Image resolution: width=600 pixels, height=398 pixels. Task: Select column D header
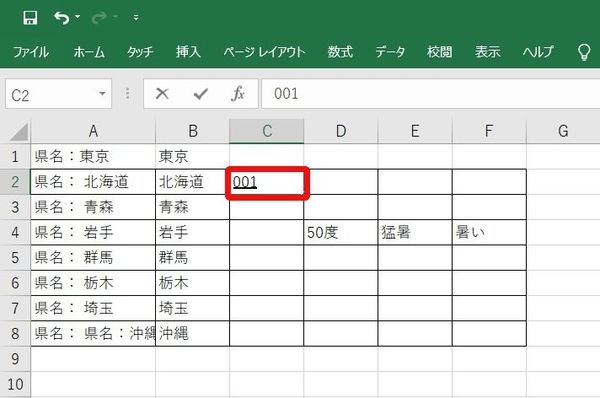[x=341, y=131]
